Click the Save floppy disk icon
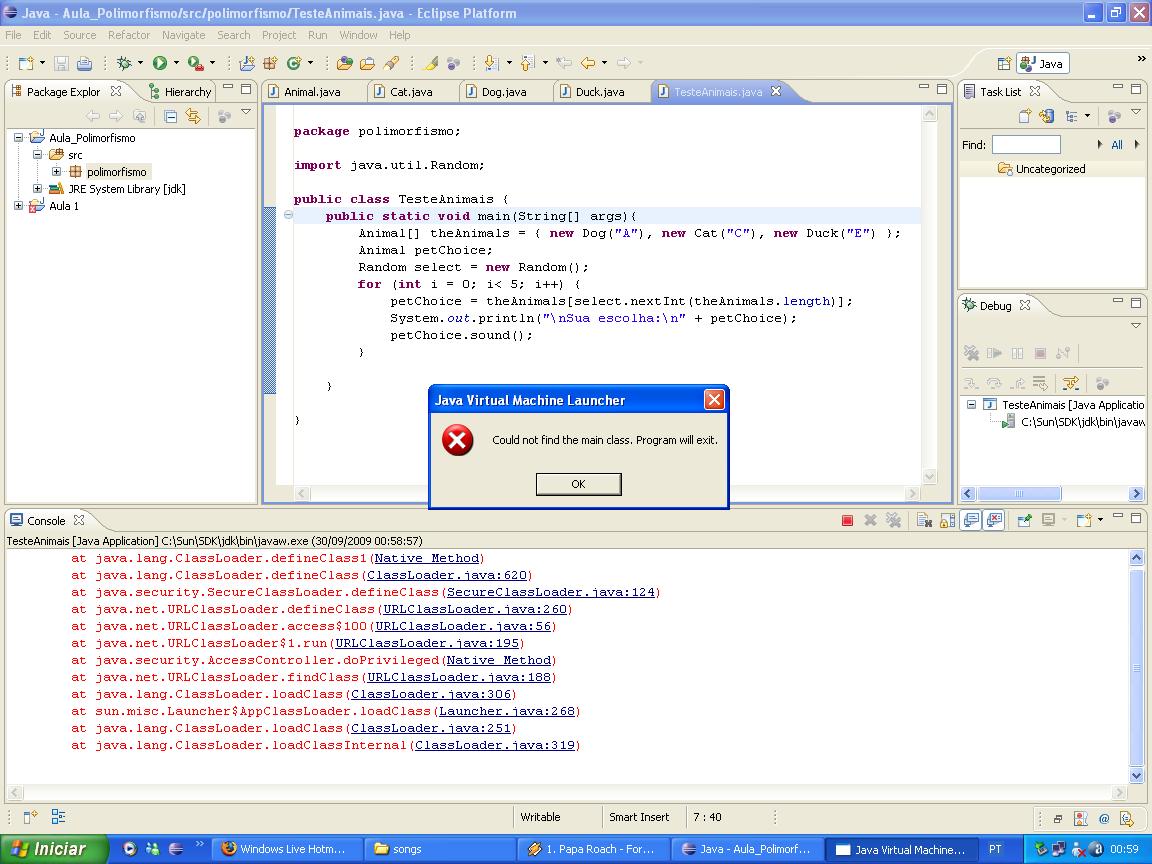 click(61, 63)
